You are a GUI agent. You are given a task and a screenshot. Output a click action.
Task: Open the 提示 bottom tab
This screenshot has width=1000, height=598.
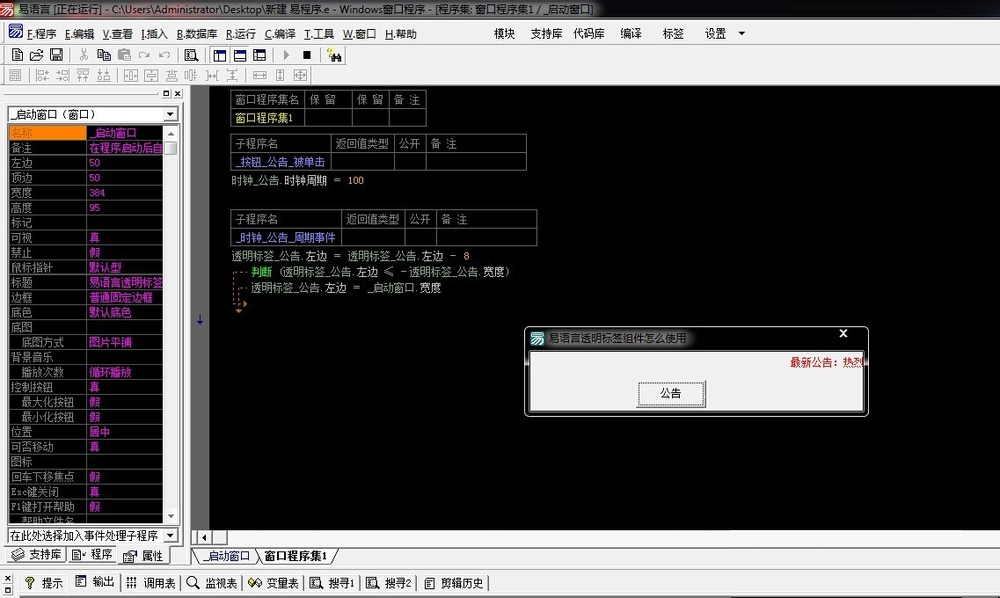44,583
